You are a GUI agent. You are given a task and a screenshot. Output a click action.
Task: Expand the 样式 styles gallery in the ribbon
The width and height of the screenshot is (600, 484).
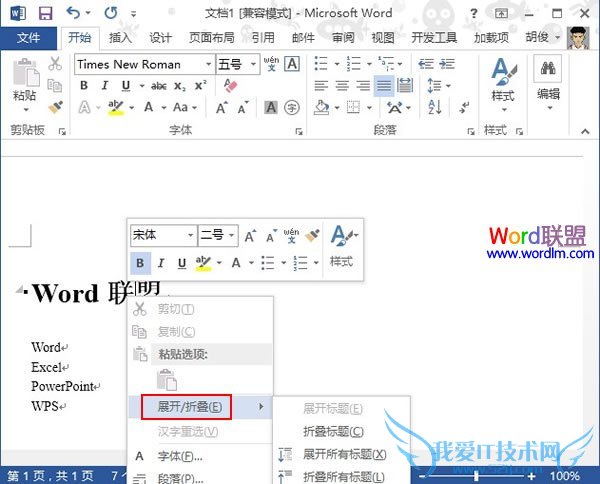(504, 110)
